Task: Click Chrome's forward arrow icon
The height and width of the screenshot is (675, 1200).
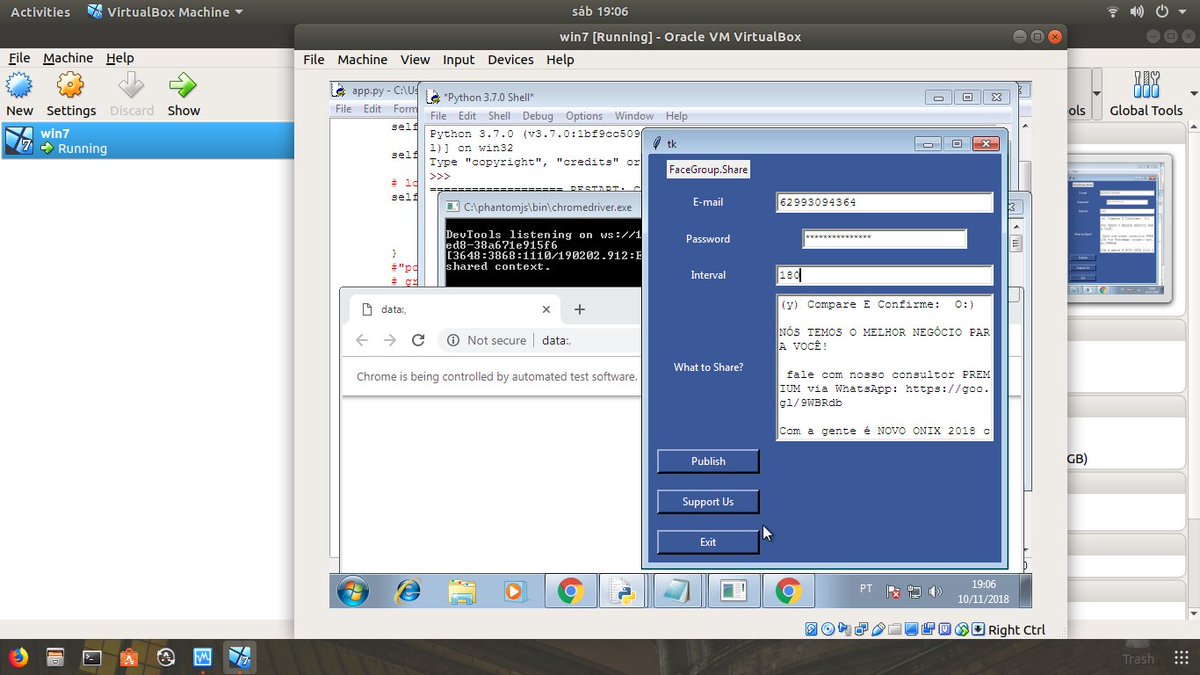Action: click(390, 340)
